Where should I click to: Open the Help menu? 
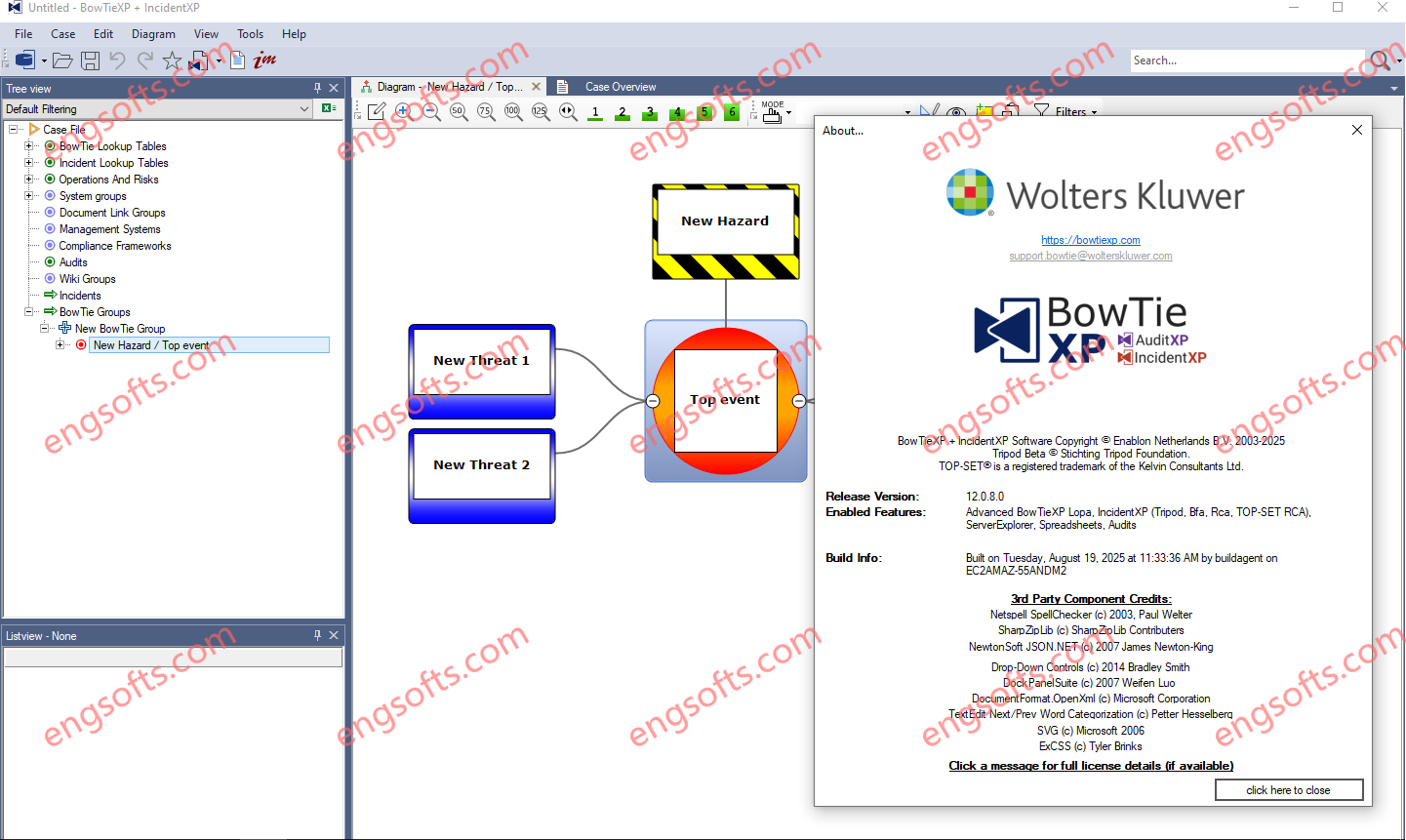coord(294,34)
